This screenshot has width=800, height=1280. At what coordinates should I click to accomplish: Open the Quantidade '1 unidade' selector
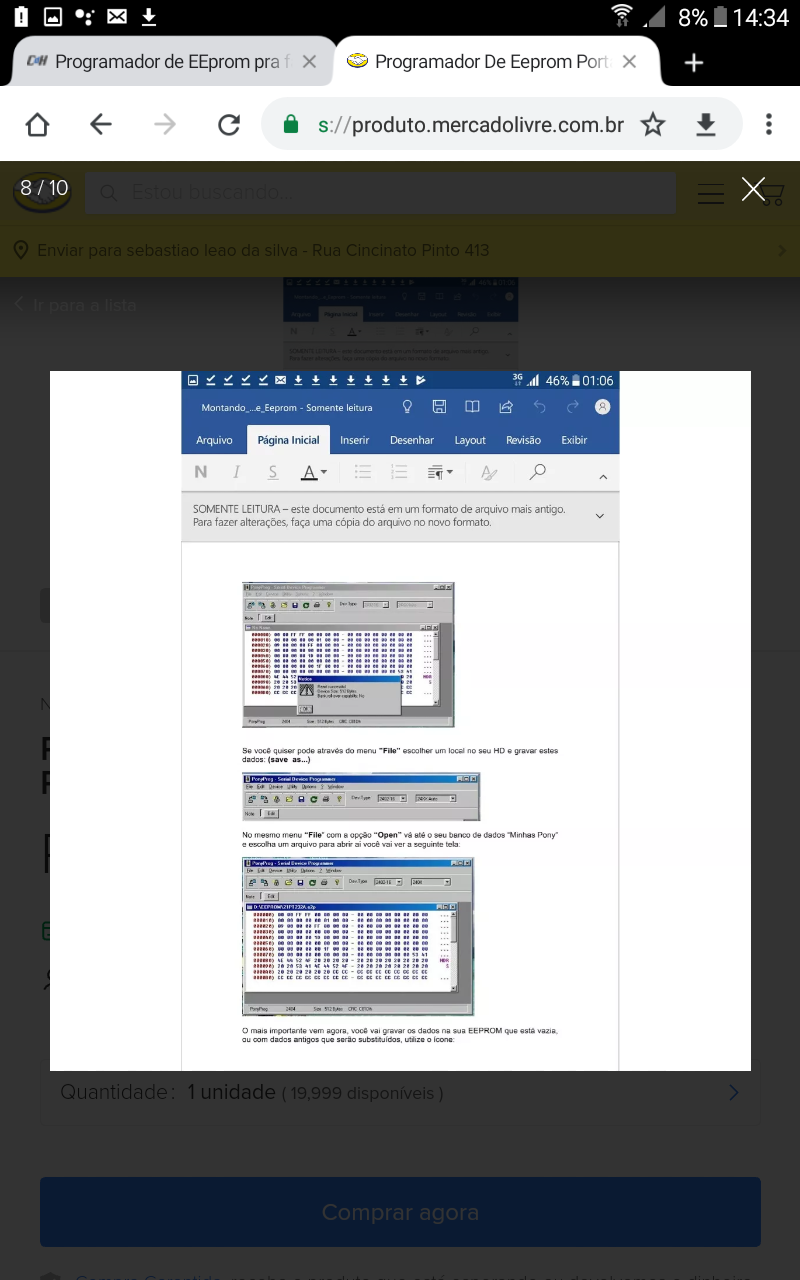point(400,1092)
